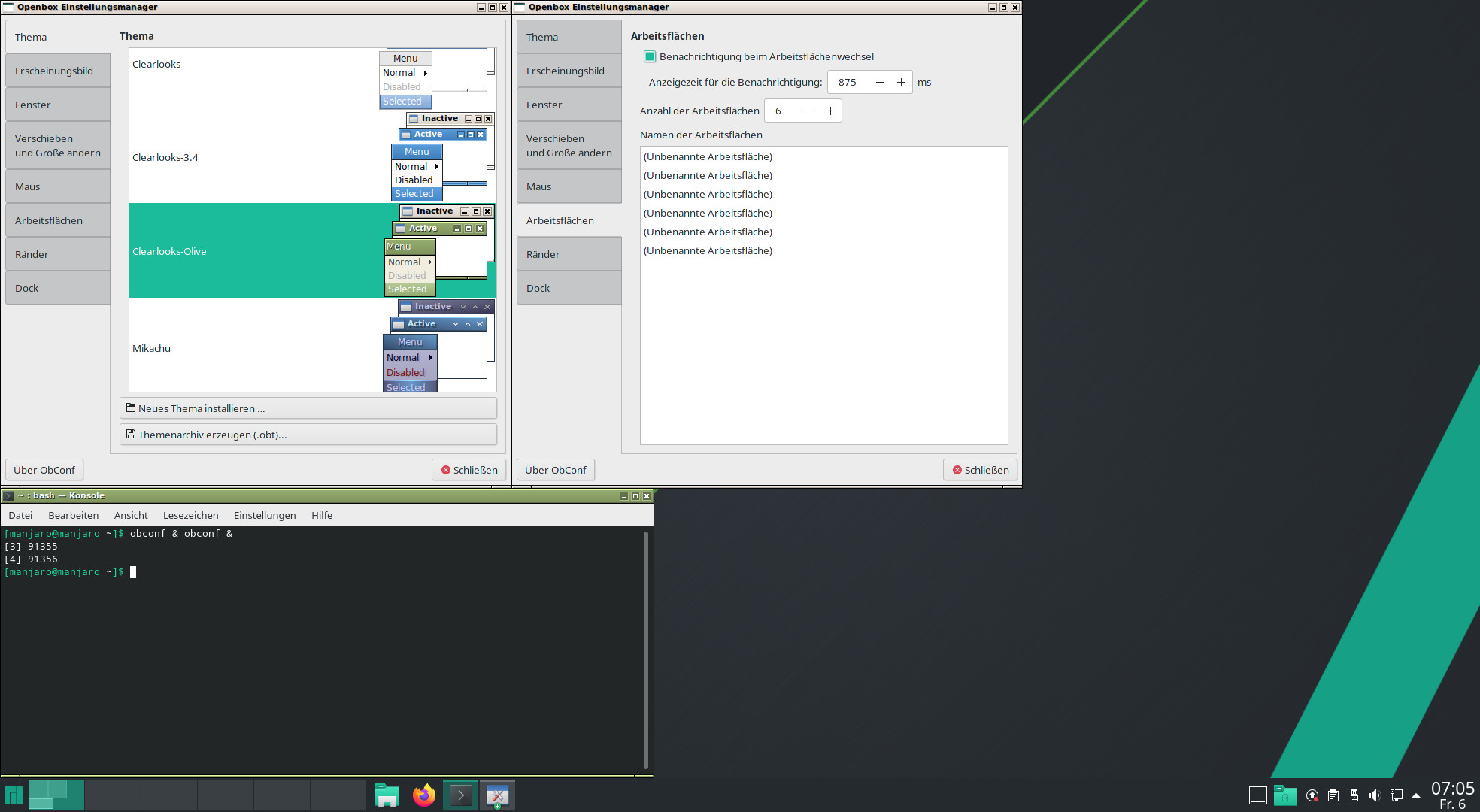Open Dock tab in right ObConf window
The height and width of the screenshot is (812, 1480).
569,288
